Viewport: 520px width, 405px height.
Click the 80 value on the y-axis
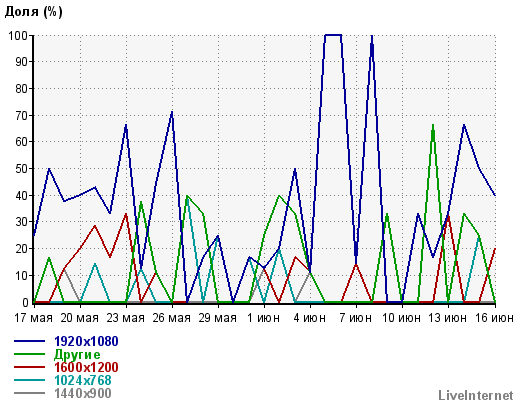pos(22,89)
